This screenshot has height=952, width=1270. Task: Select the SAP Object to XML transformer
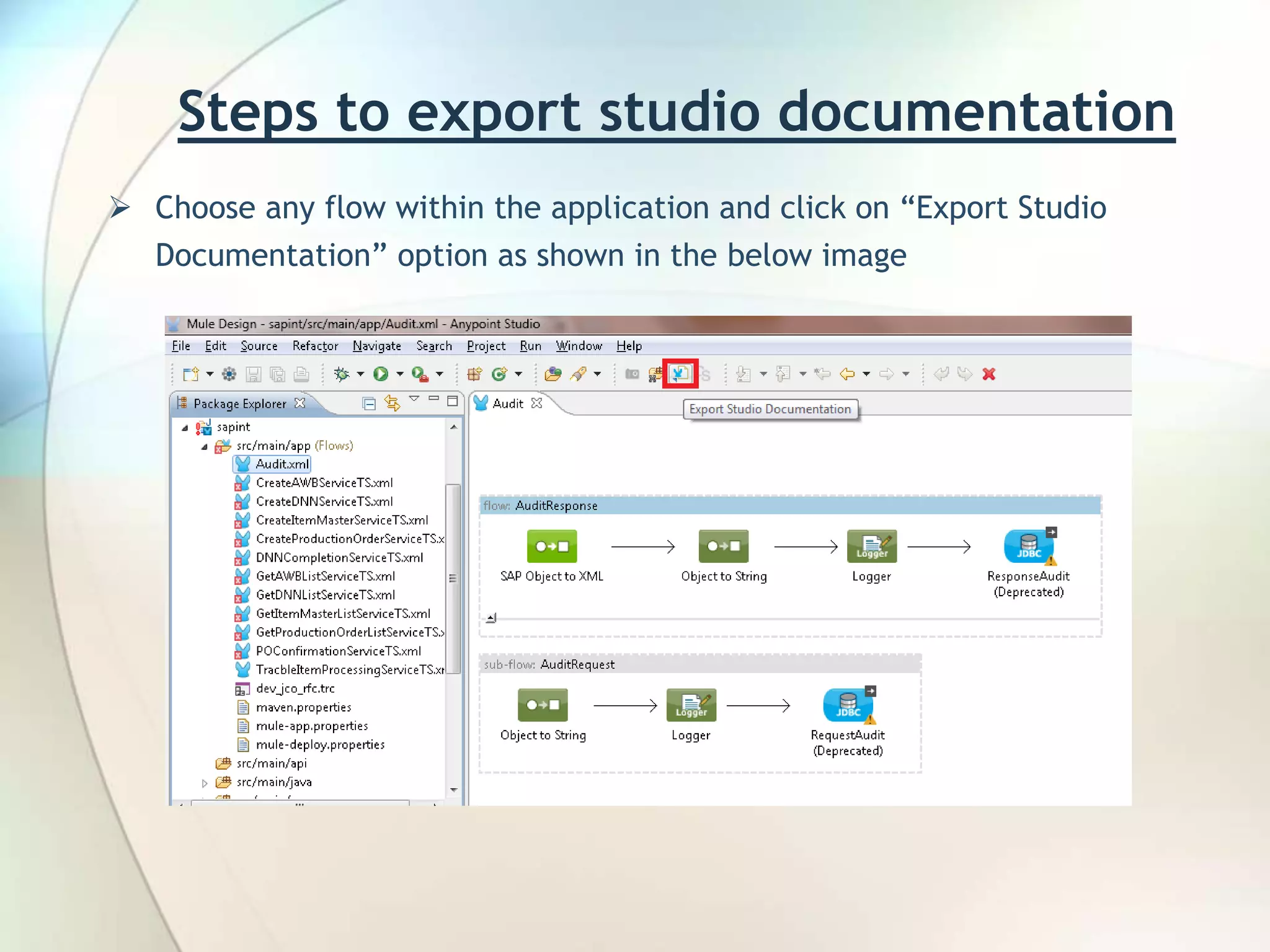tap(552, 546)
